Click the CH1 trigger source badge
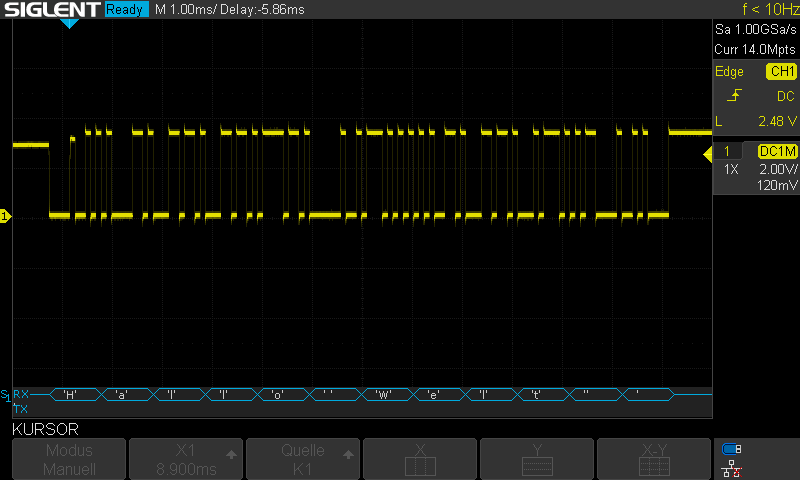800x480 pixels. [x=781, y=71]
